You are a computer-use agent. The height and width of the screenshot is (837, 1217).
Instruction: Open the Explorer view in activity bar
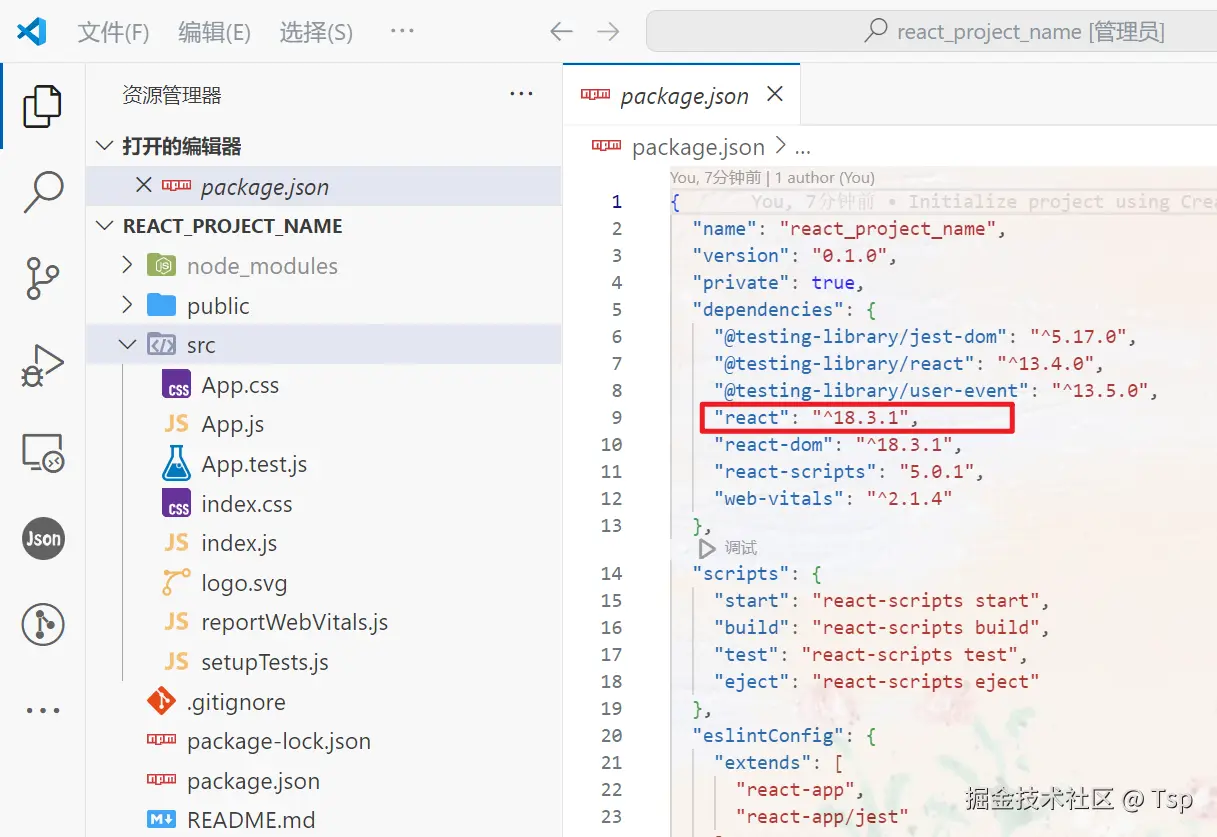click(x=42, y=106)
